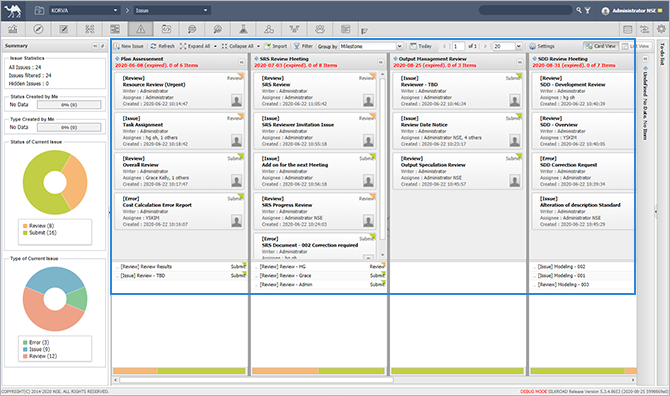This screenshot has height=396, width=670.
Task: Open the assignee avatar on Task Assignment card
Action: [236, 140]
